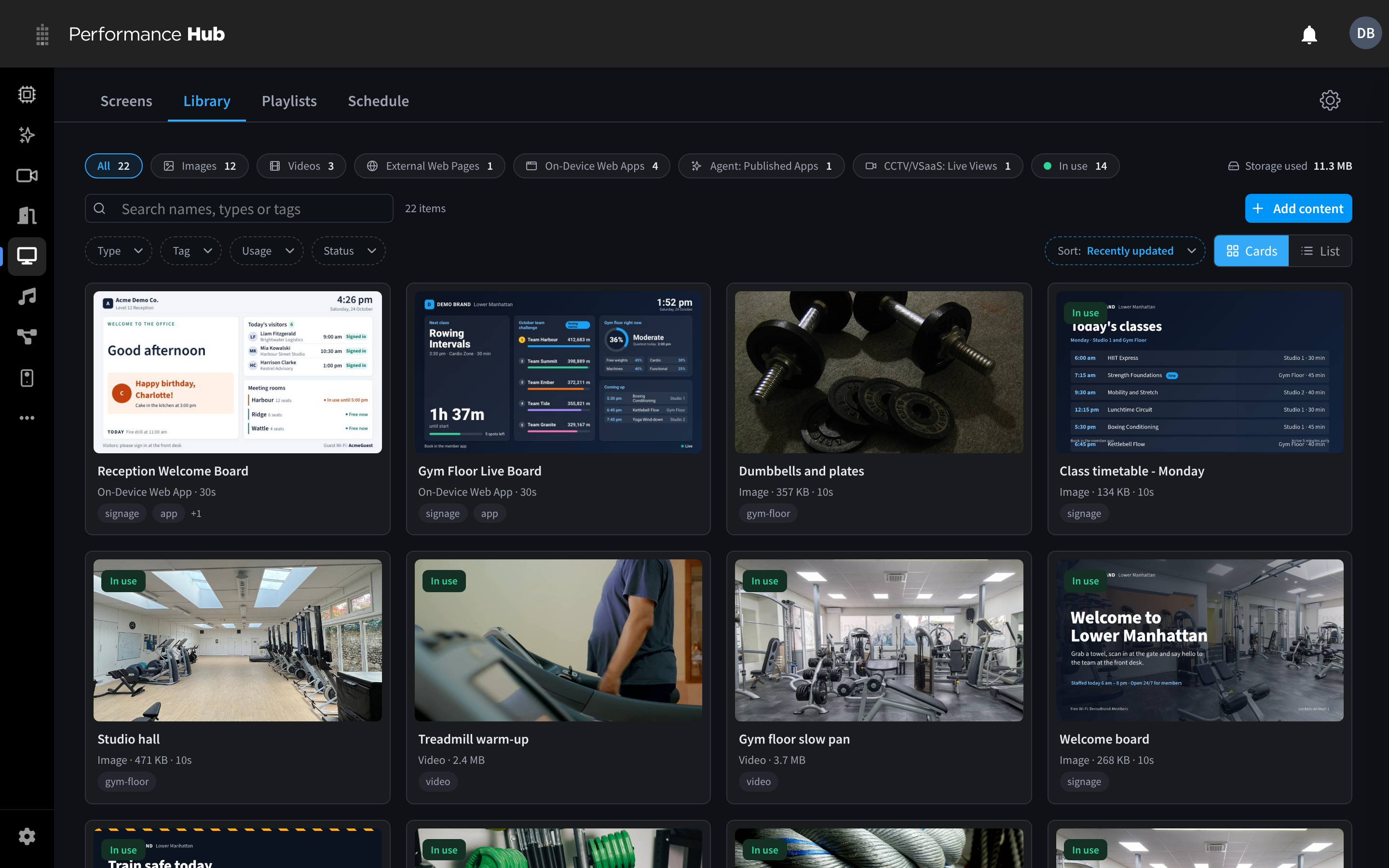Image resolution: width=1389 pixels, height=868 pixels.
Task: Click the storage used drive icon
Action: click(x=1233, y=166)
